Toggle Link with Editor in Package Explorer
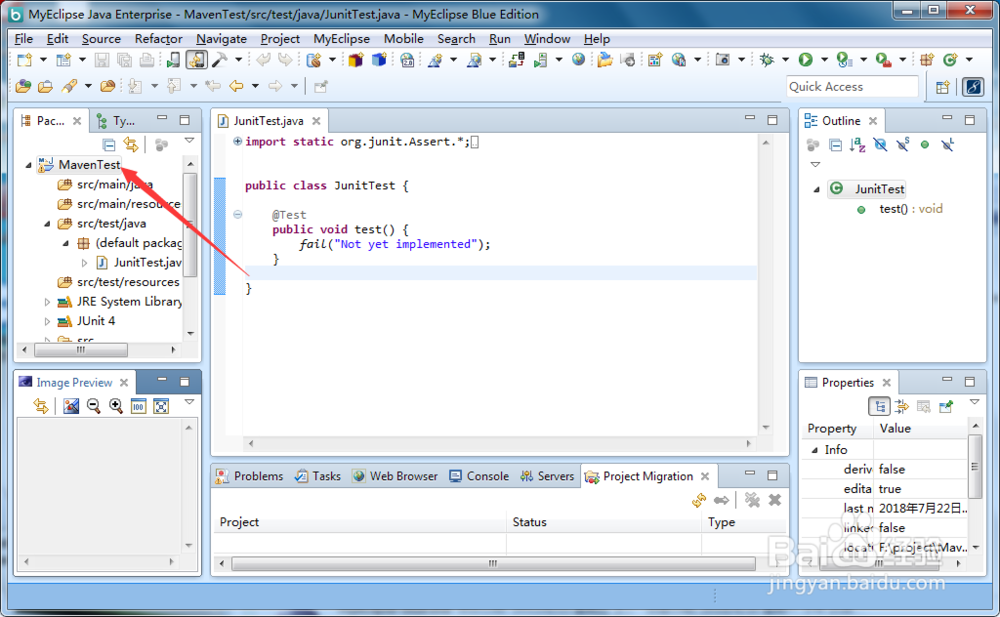The height and width of the screenshot is (617, 1000). pyautogui.click(x=131, y=145)
